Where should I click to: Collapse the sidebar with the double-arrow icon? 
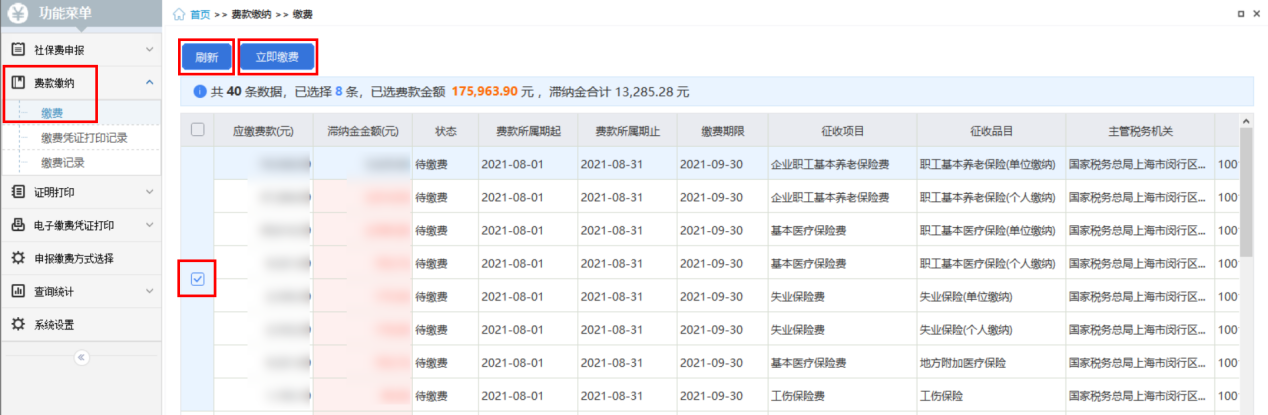coord(81,357)
